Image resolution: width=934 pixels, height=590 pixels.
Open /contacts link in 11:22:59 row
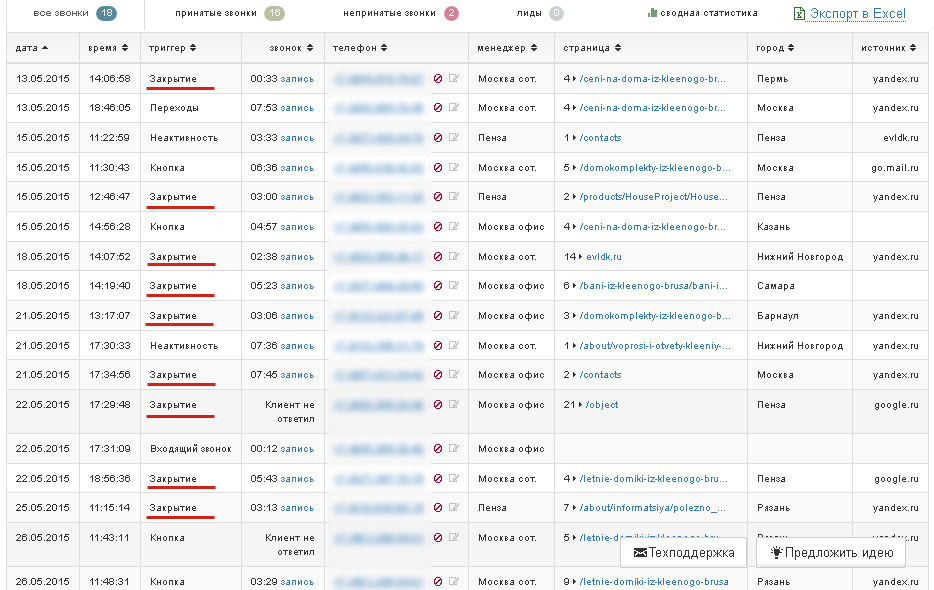[600, 138]
